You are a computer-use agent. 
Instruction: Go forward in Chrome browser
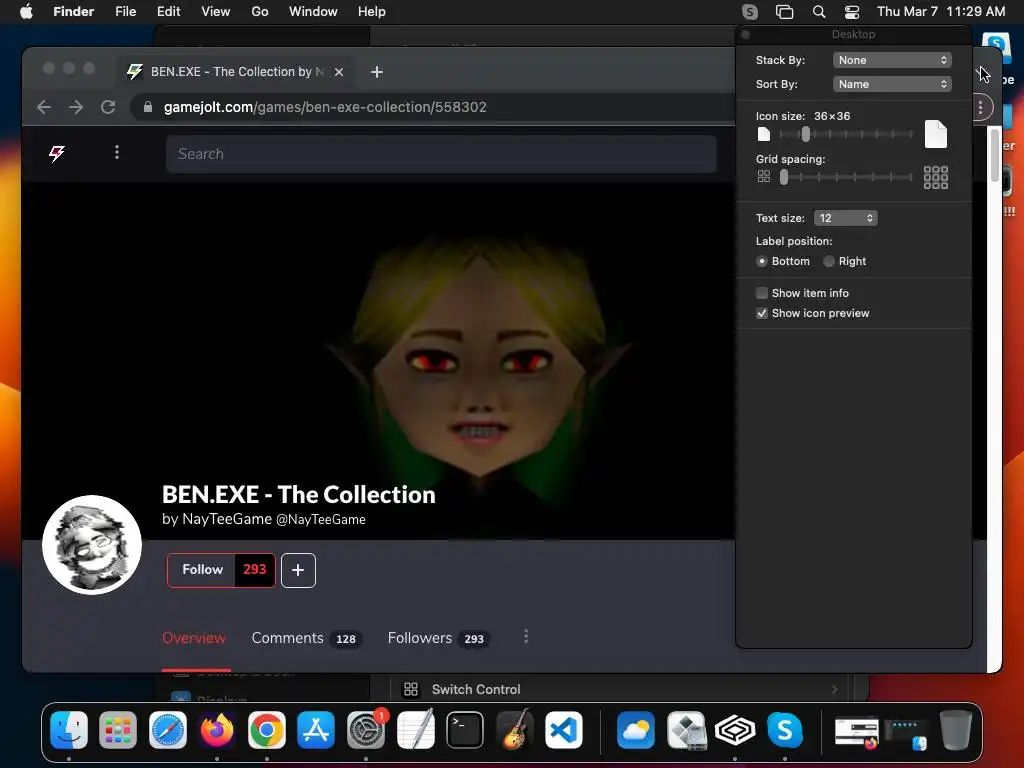pyautogui.click(x=76, y=107)
